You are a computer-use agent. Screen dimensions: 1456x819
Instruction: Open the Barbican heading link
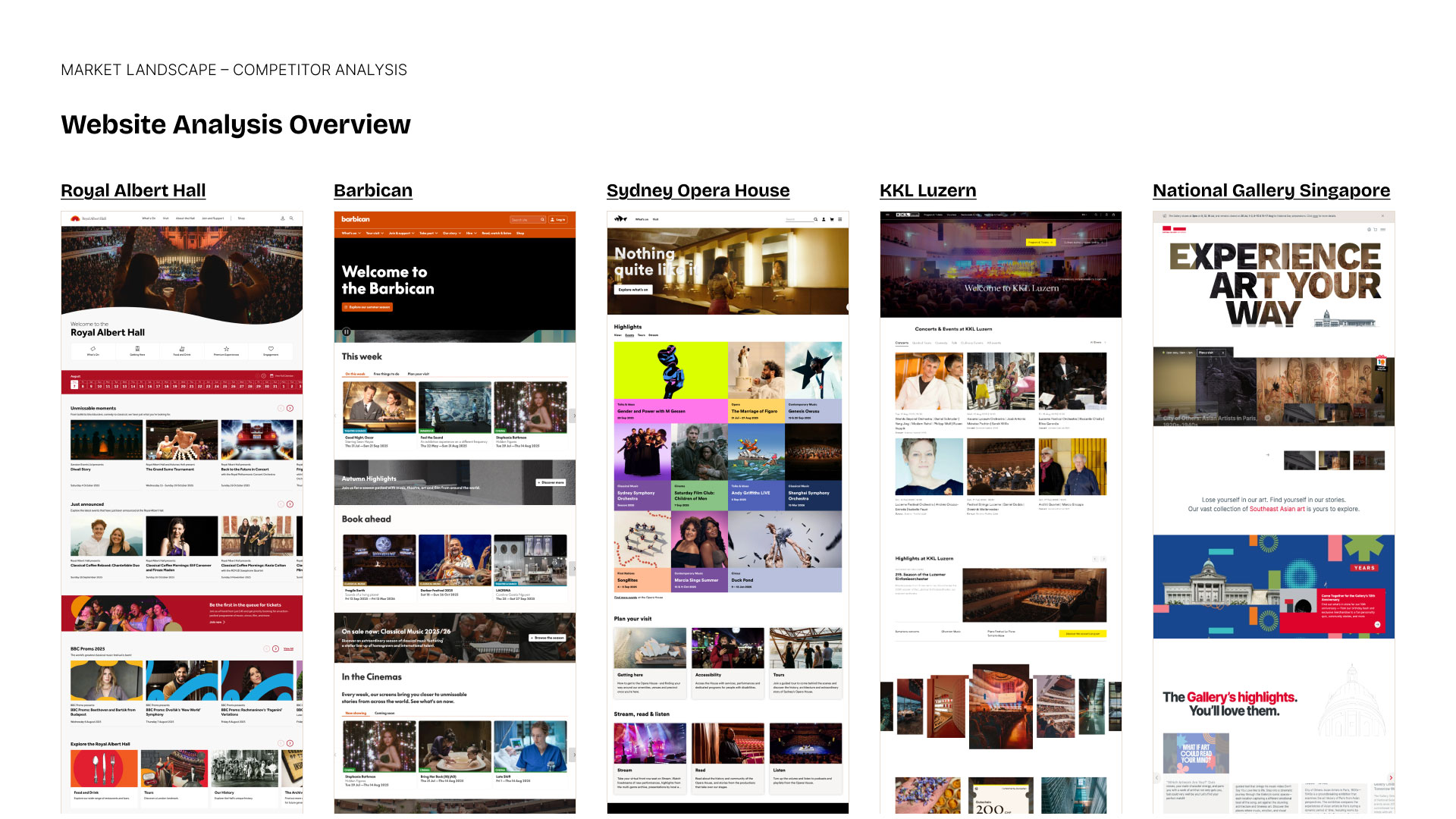pyautogui.click(x=373, y=190)
